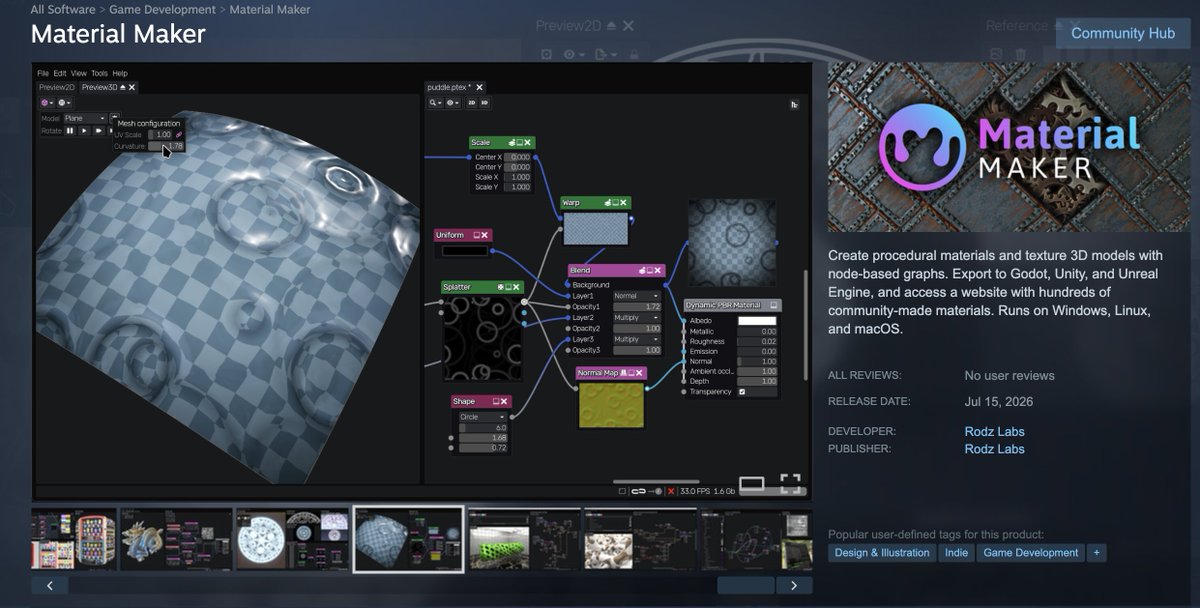Click the 2D button in the graph toolbar

coord(472,103)
